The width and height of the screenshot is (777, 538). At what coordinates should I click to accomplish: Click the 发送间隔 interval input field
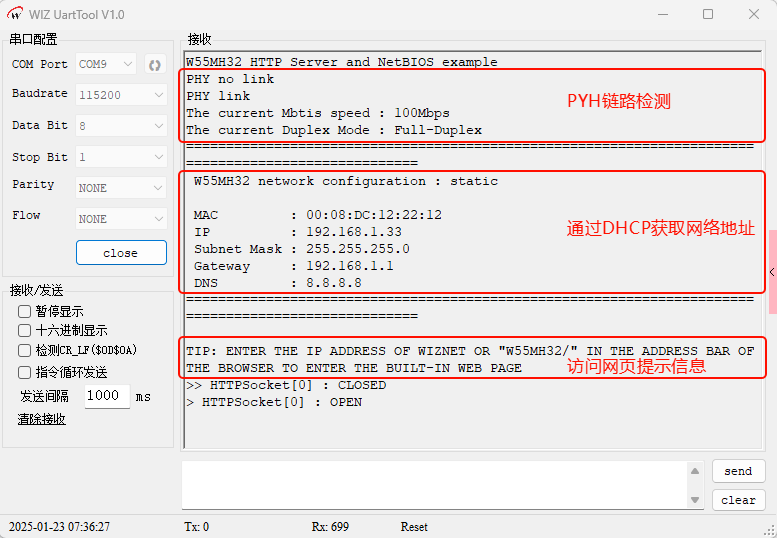point(106,396)
